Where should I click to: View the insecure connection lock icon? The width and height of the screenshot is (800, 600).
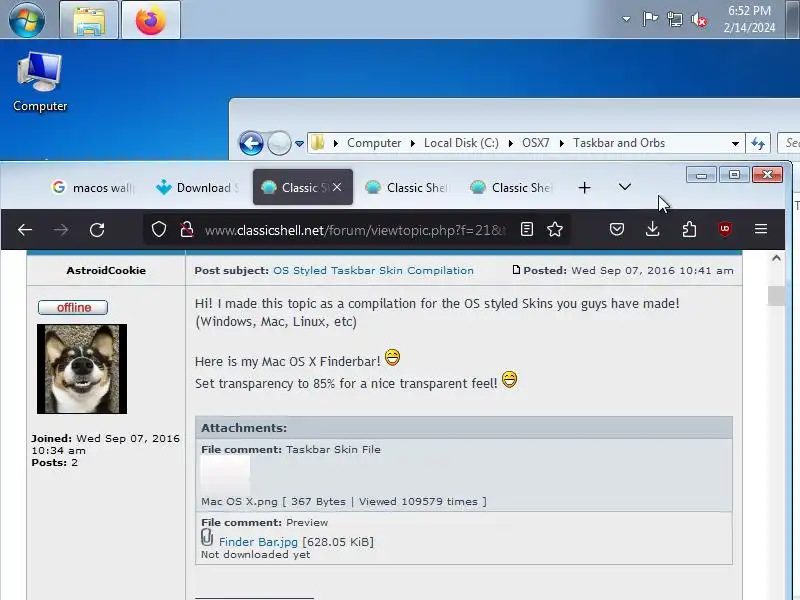coord(187,230)
